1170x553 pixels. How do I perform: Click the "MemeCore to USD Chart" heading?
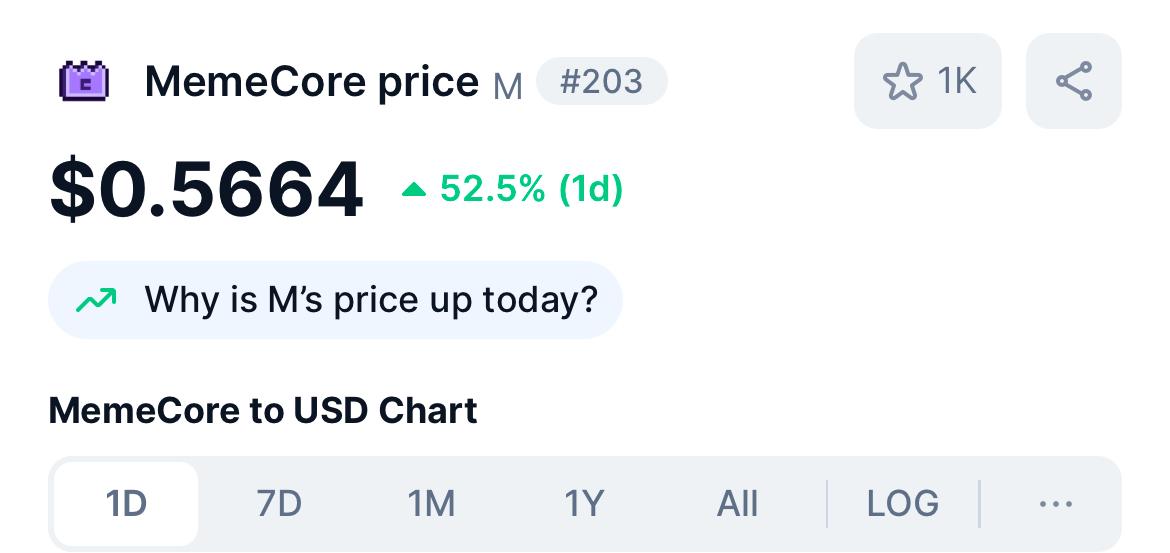pyautogui.click(x=263, y=411)
